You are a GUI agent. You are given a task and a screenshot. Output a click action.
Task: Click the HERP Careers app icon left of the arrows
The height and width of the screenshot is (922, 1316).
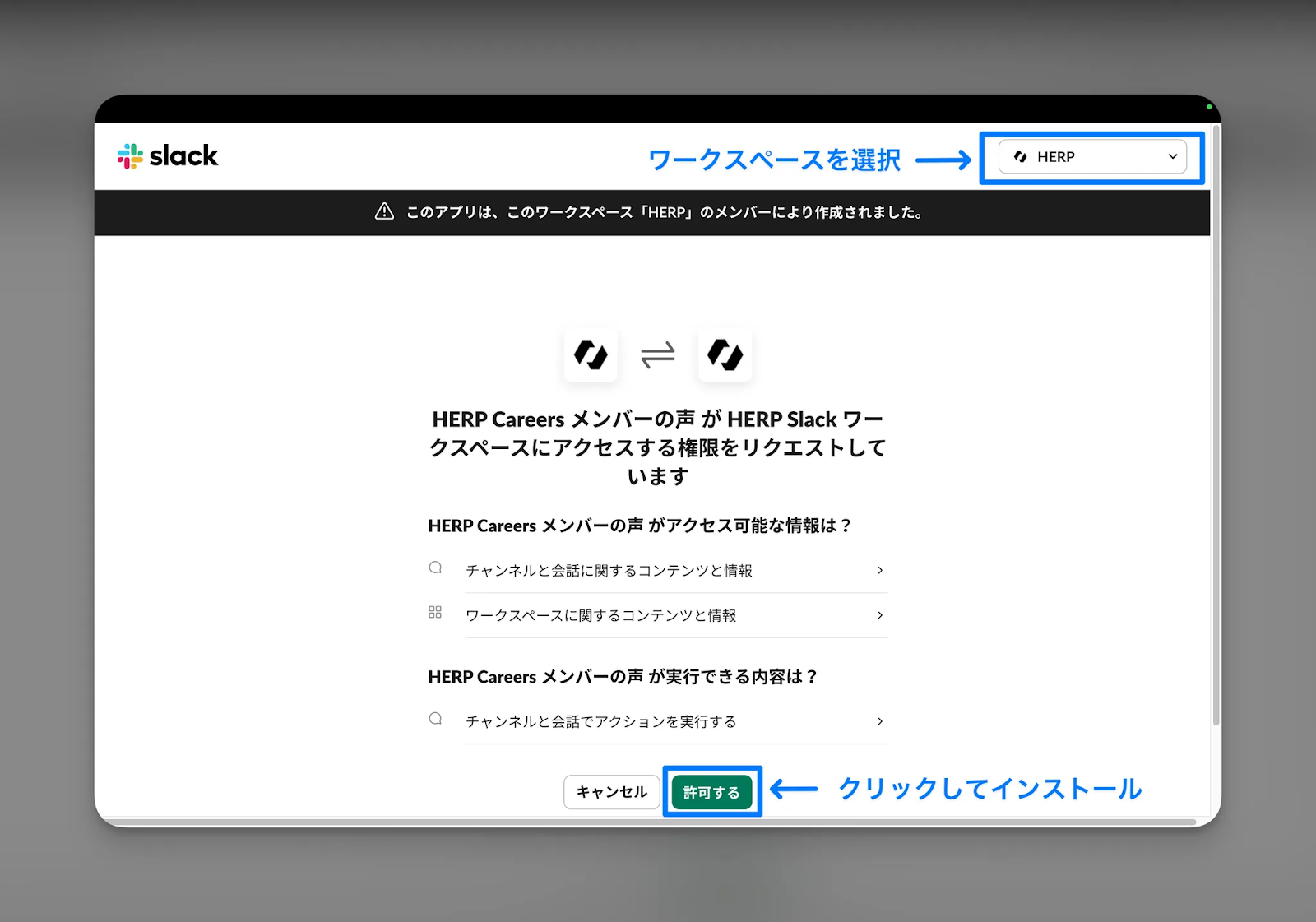coord(591,354)
